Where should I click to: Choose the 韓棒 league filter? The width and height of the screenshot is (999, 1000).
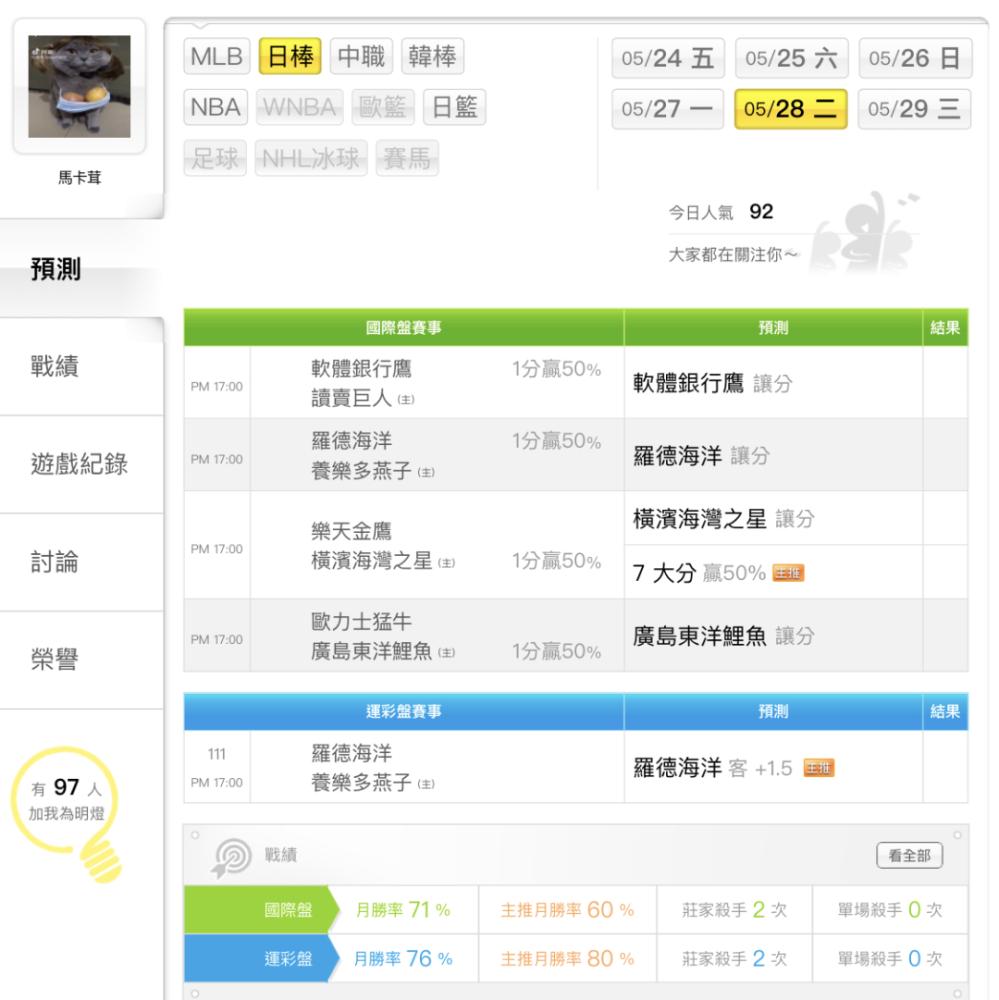pos(433,57)
